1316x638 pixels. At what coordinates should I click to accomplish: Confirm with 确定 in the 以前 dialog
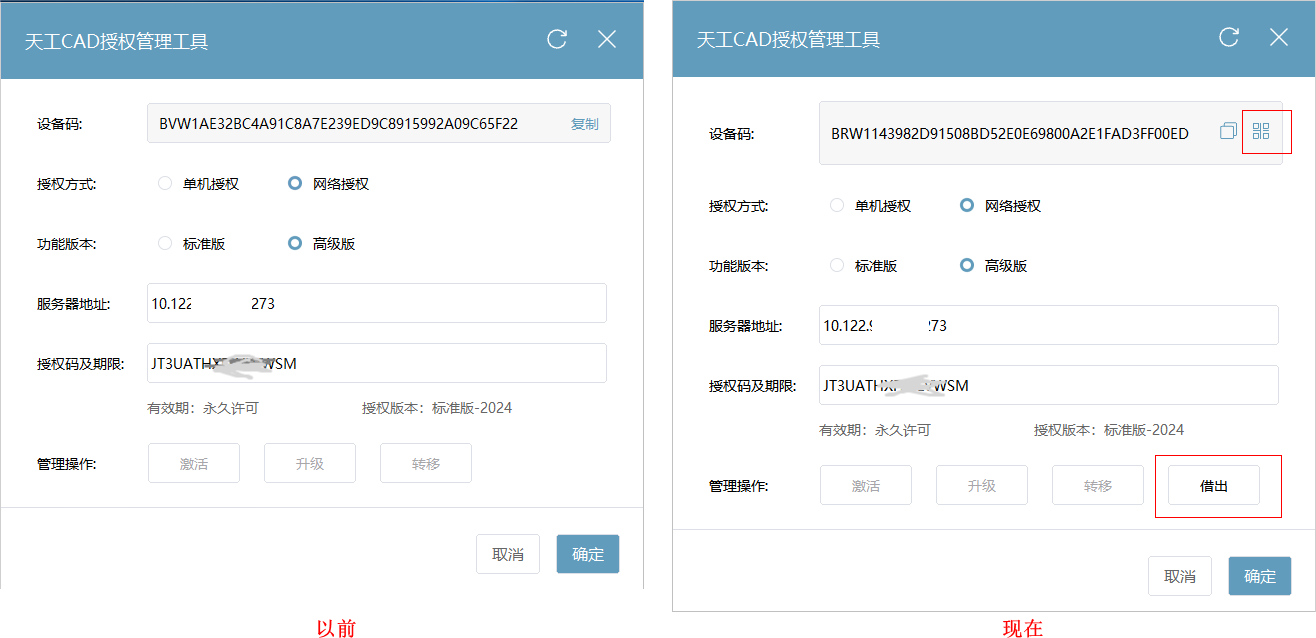588,554
